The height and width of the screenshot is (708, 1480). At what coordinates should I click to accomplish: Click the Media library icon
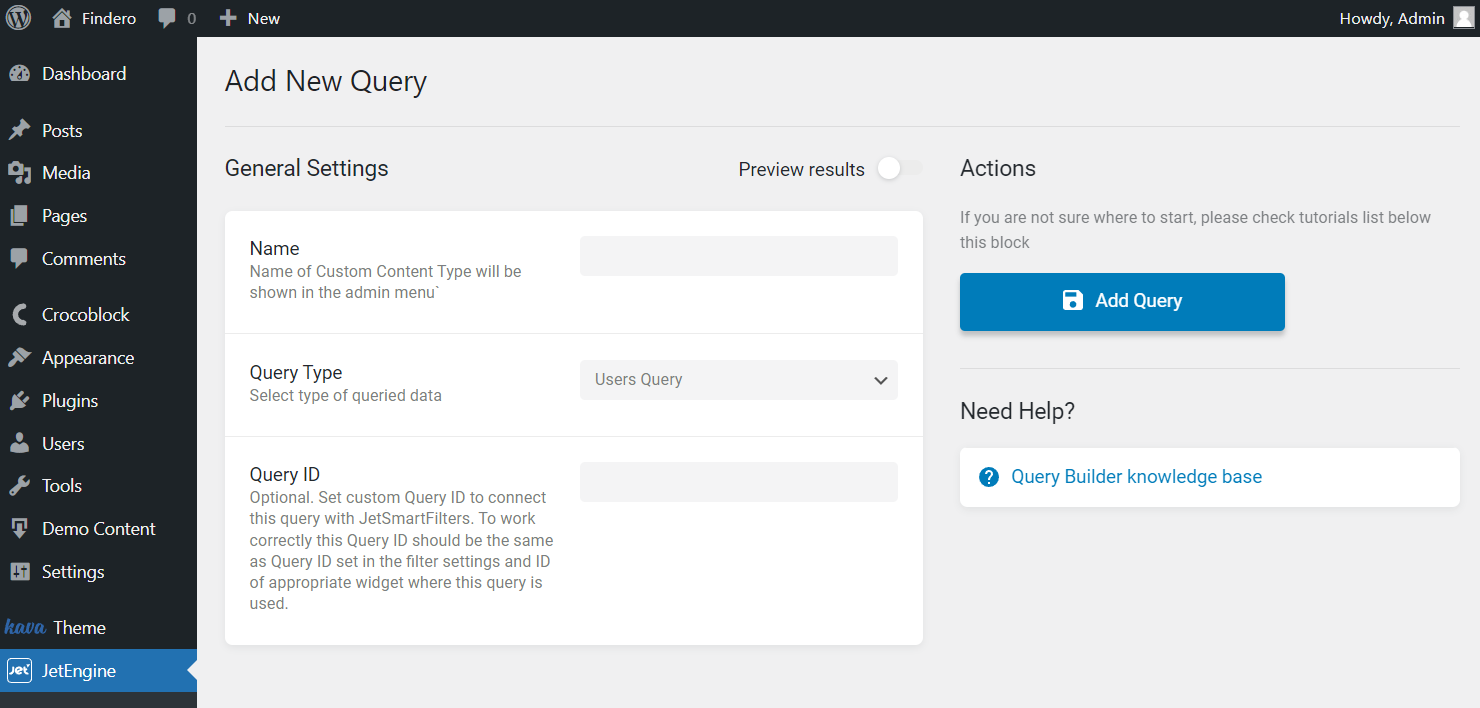[x=19, y=173]
